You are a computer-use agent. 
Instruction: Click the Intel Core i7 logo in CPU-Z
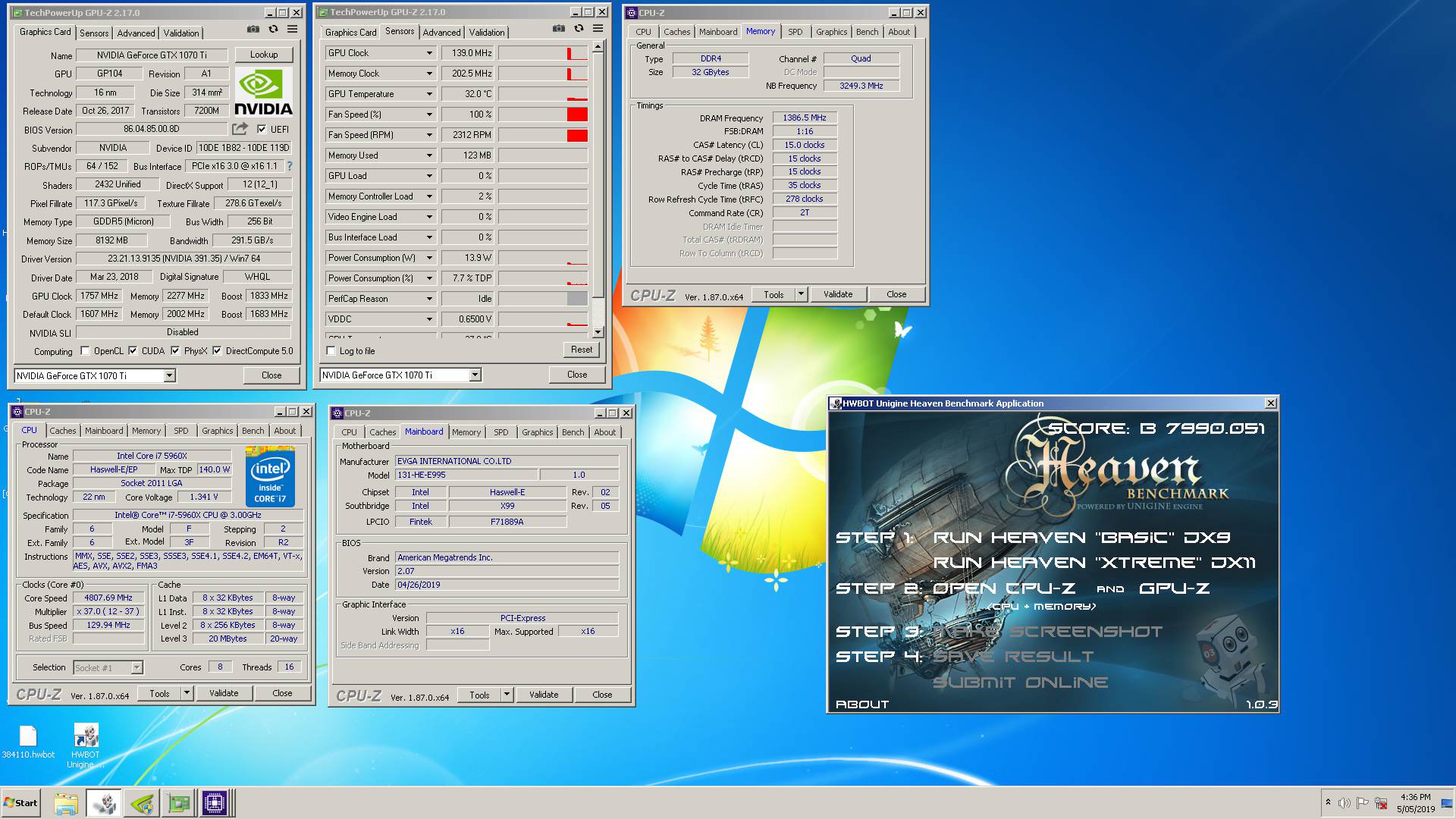coord(270,477)
